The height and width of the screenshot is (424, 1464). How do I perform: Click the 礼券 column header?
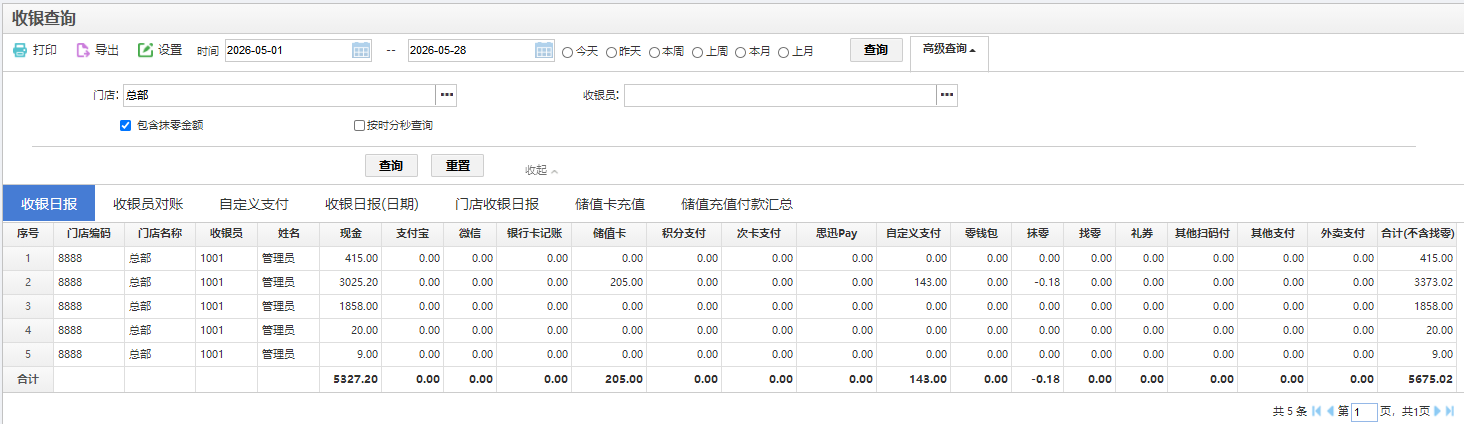point(1141,233)
